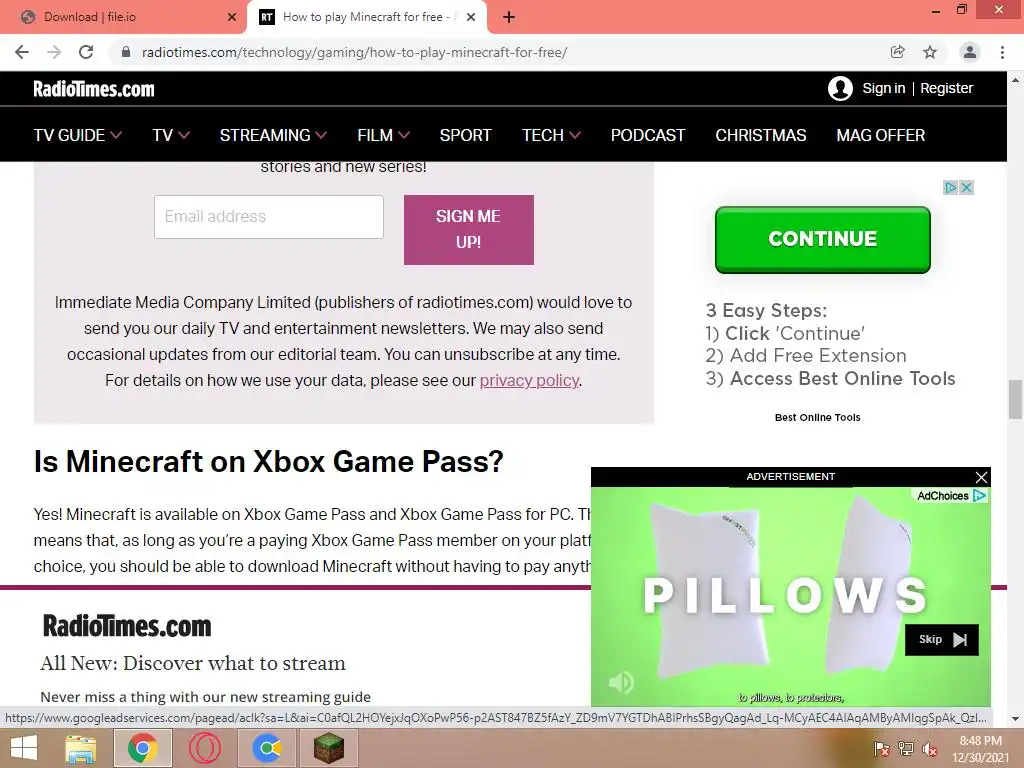
Task: Close the How to play Minecraft tab
Action: coord(471,17)
